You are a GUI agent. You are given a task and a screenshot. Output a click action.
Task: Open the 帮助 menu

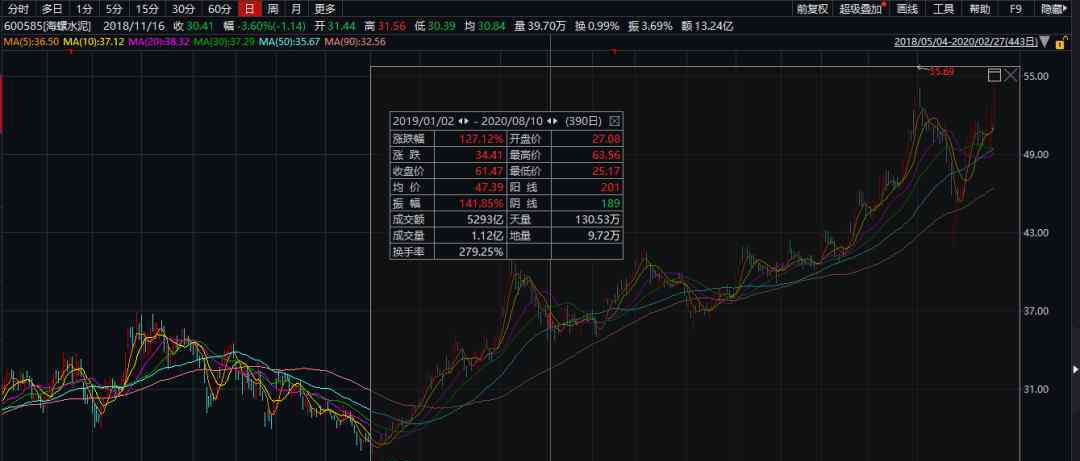point(979,8)
